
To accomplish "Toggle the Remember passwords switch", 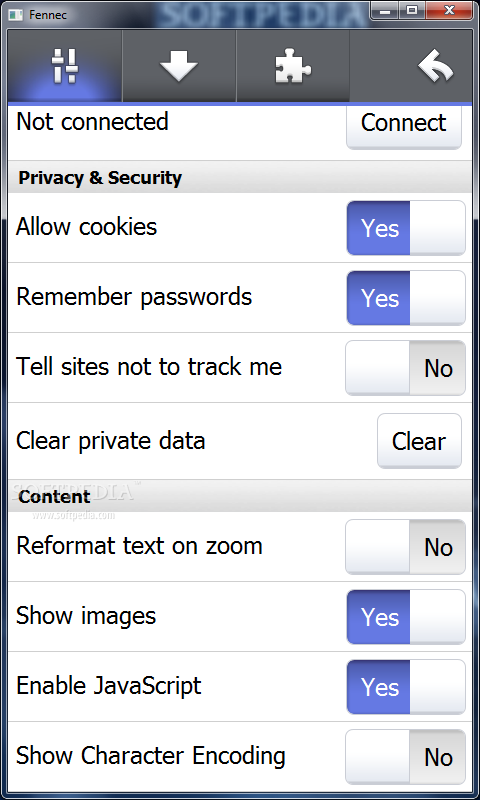I will [x=406, y=298].
